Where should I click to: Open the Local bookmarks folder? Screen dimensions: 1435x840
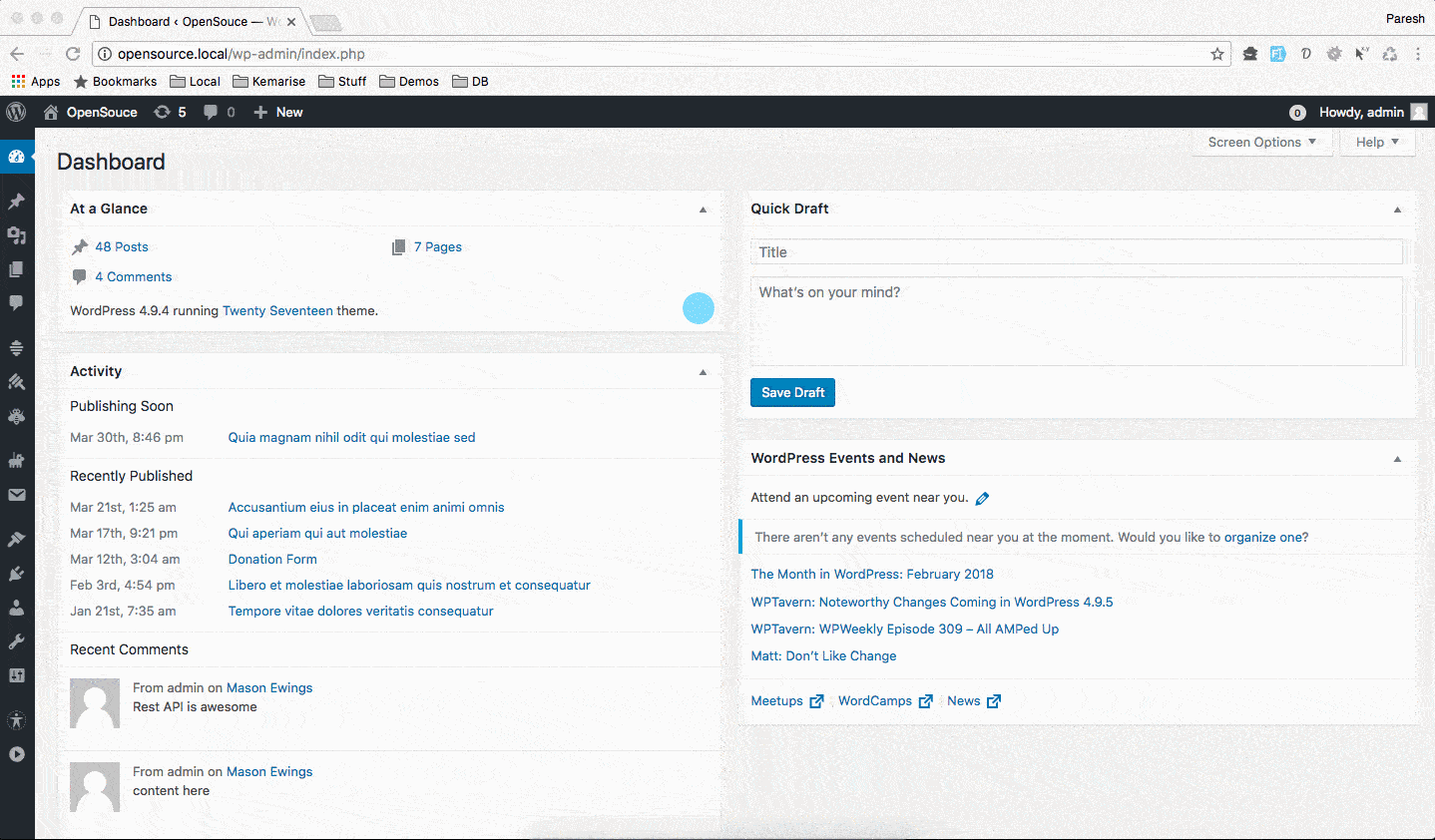(195, 82)
